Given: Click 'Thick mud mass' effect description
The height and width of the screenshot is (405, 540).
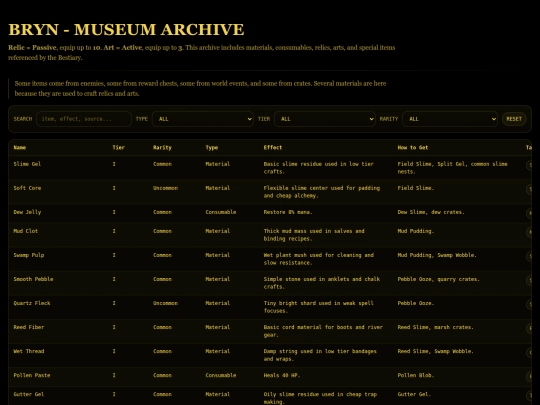Looking at the screenshot, I should click(314, 235).
